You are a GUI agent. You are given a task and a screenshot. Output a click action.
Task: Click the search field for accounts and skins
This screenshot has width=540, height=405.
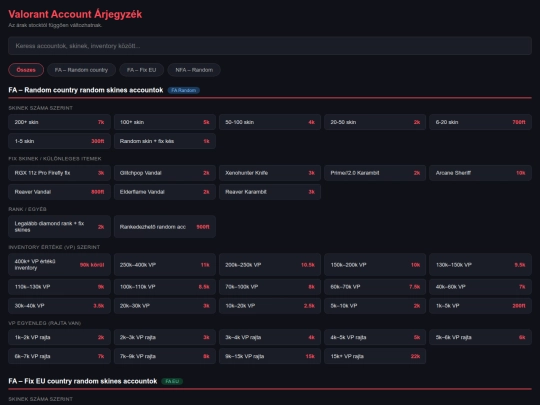pos(270,46)
